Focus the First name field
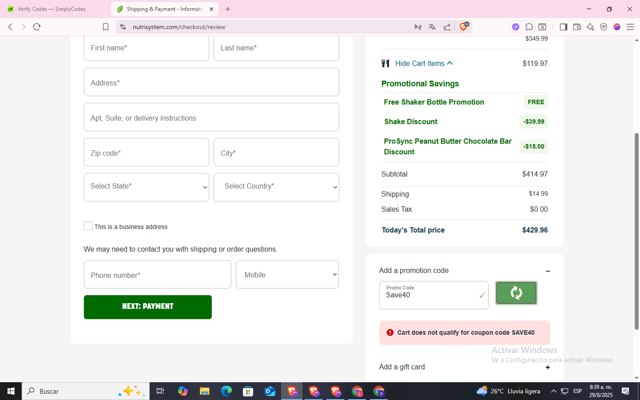Image resolution: width=640 pixels, height=400 pixels. [x=147, y=48]
